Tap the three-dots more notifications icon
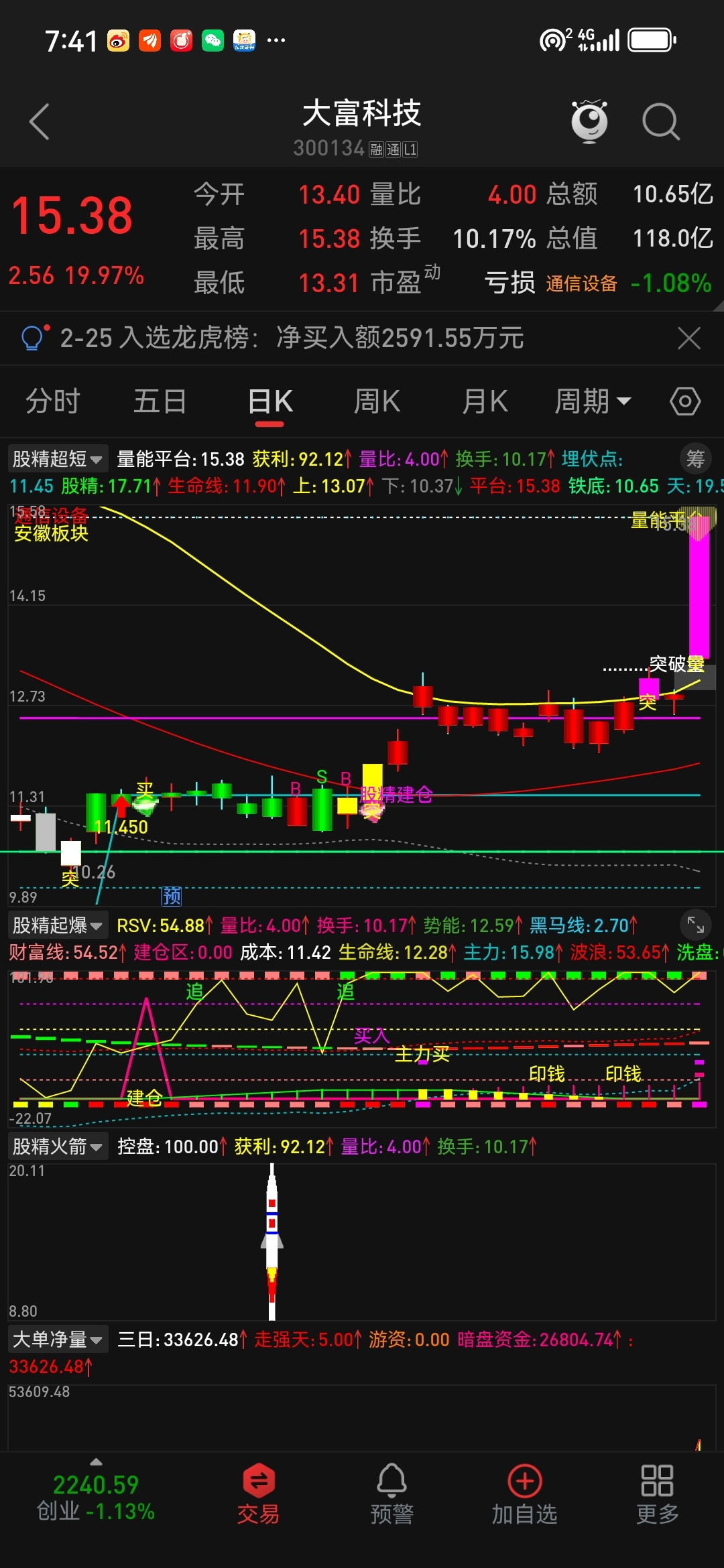The width and height of the screenshot is (724, 1568). point(276,40)
